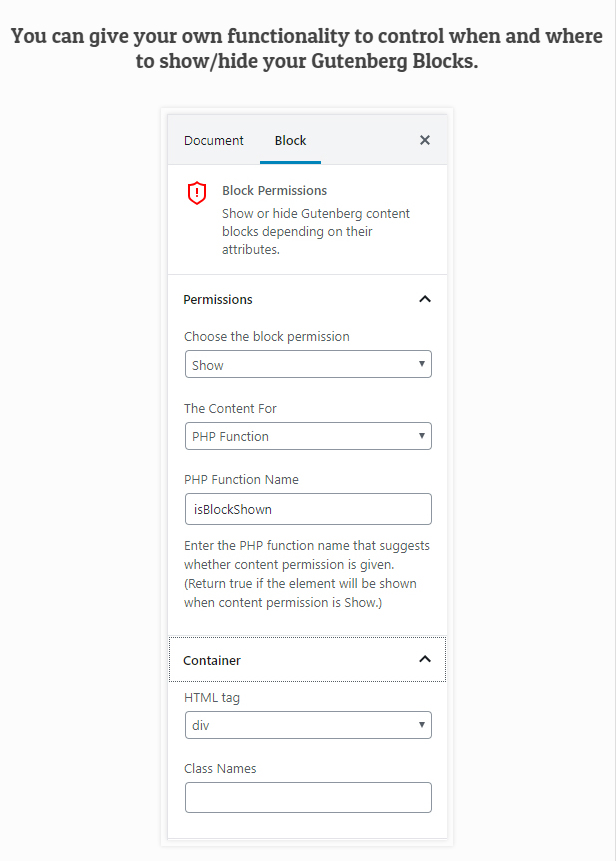Open the HTML tag dropdown showing div
Viewport: 616px width, 861px height.
[308, 725]
